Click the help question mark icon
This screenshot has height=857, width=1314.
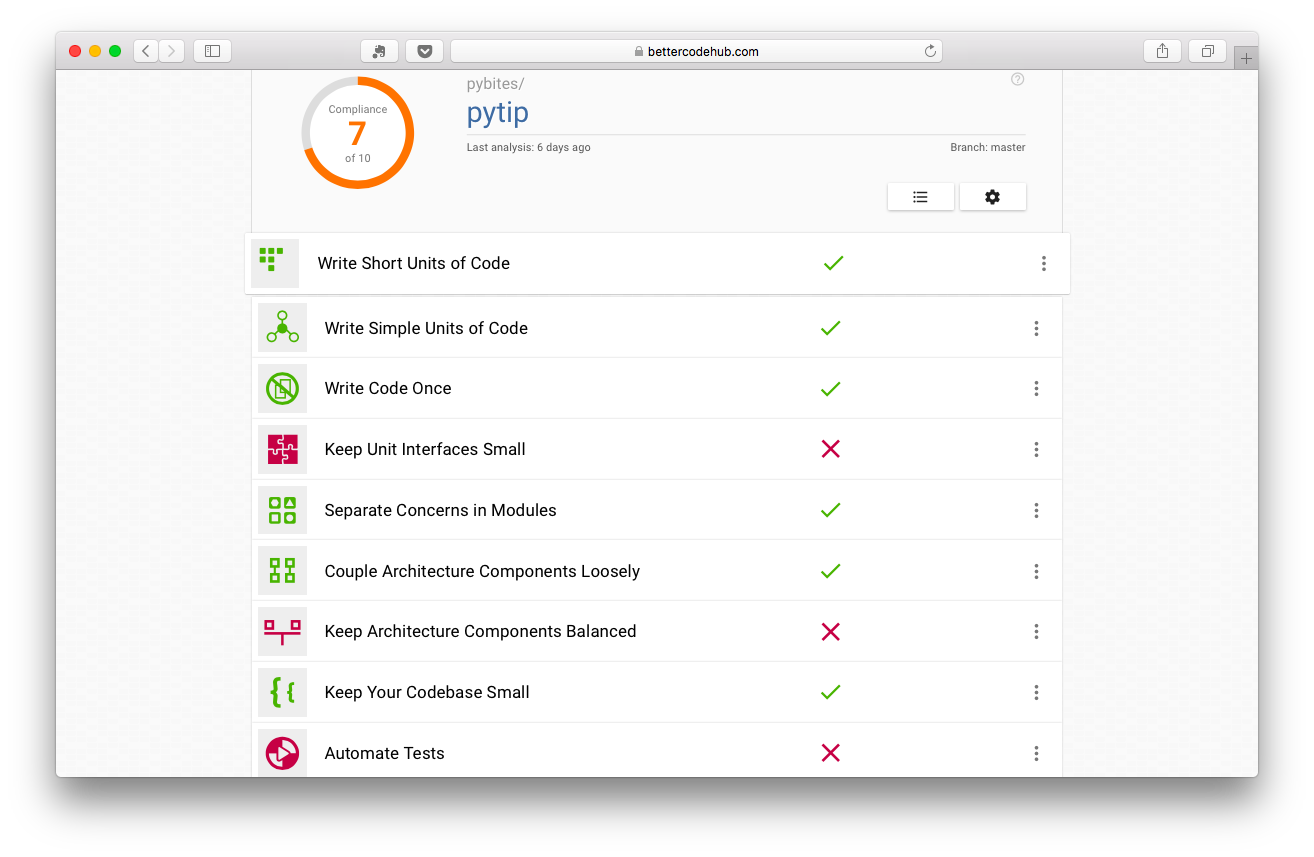tap(1017, 80)
